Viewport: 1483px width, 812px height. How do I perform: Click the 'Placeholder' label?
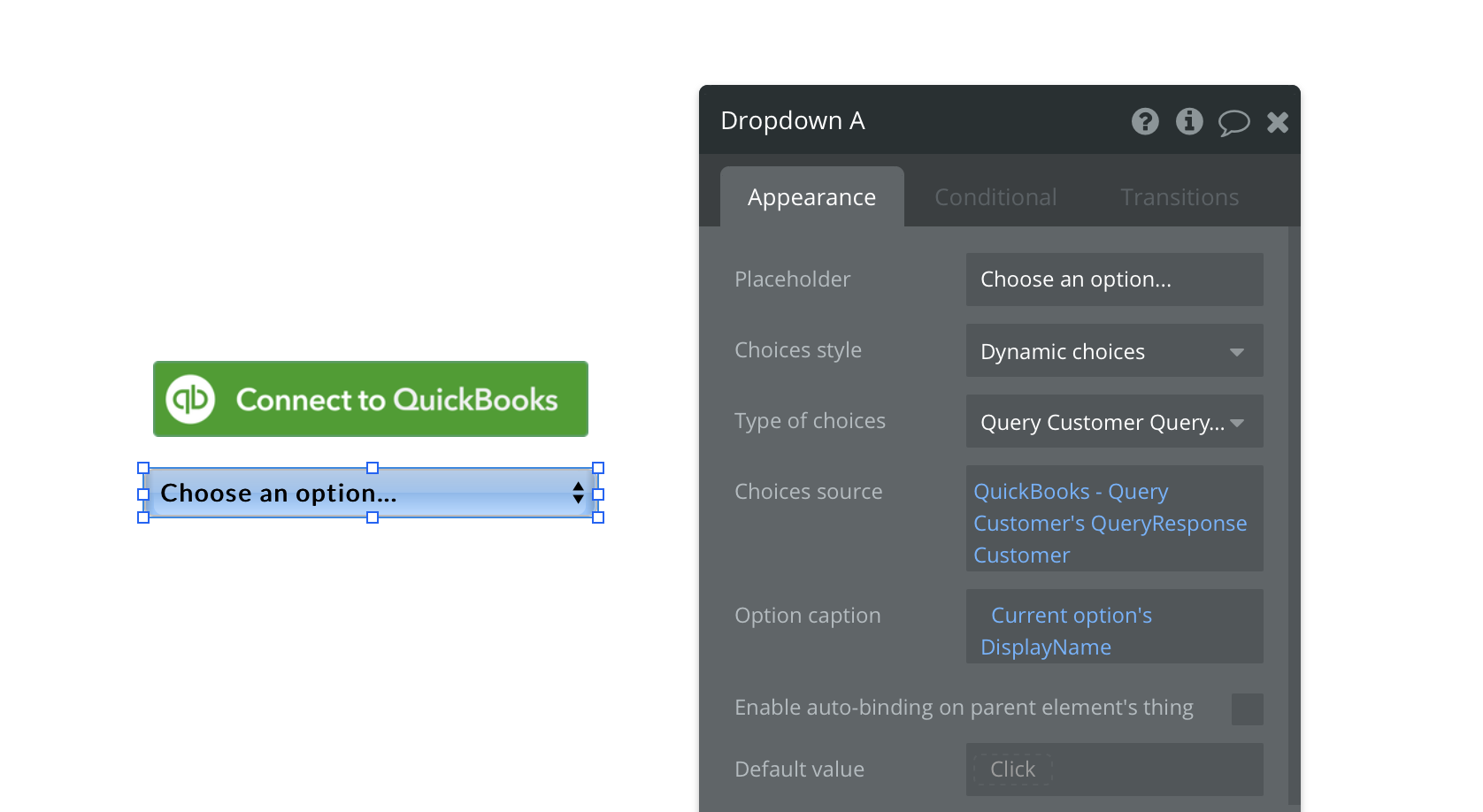coord(792,280)
